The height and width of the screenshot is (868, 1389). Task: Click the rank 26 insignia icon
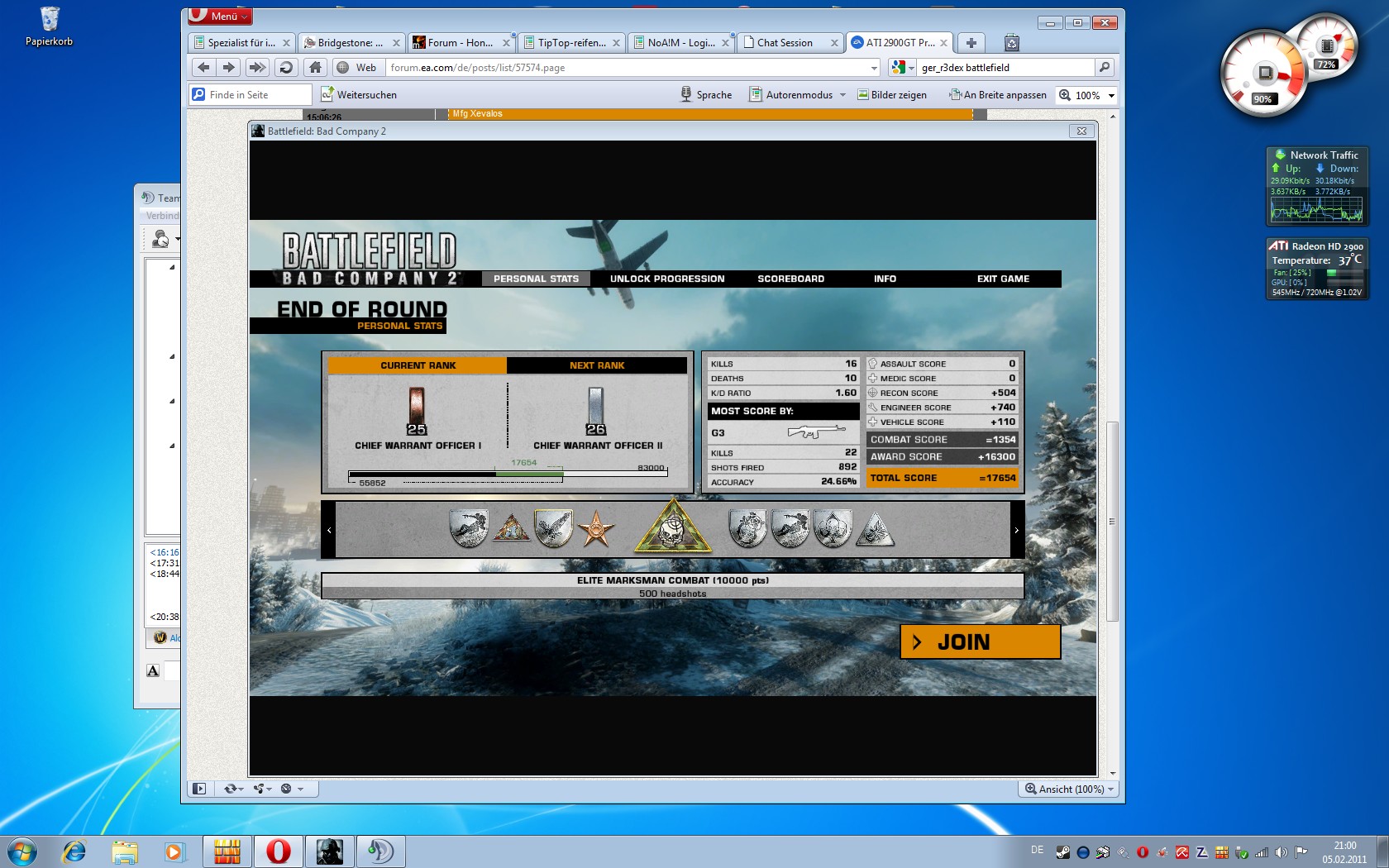click(x=596, y=411)
